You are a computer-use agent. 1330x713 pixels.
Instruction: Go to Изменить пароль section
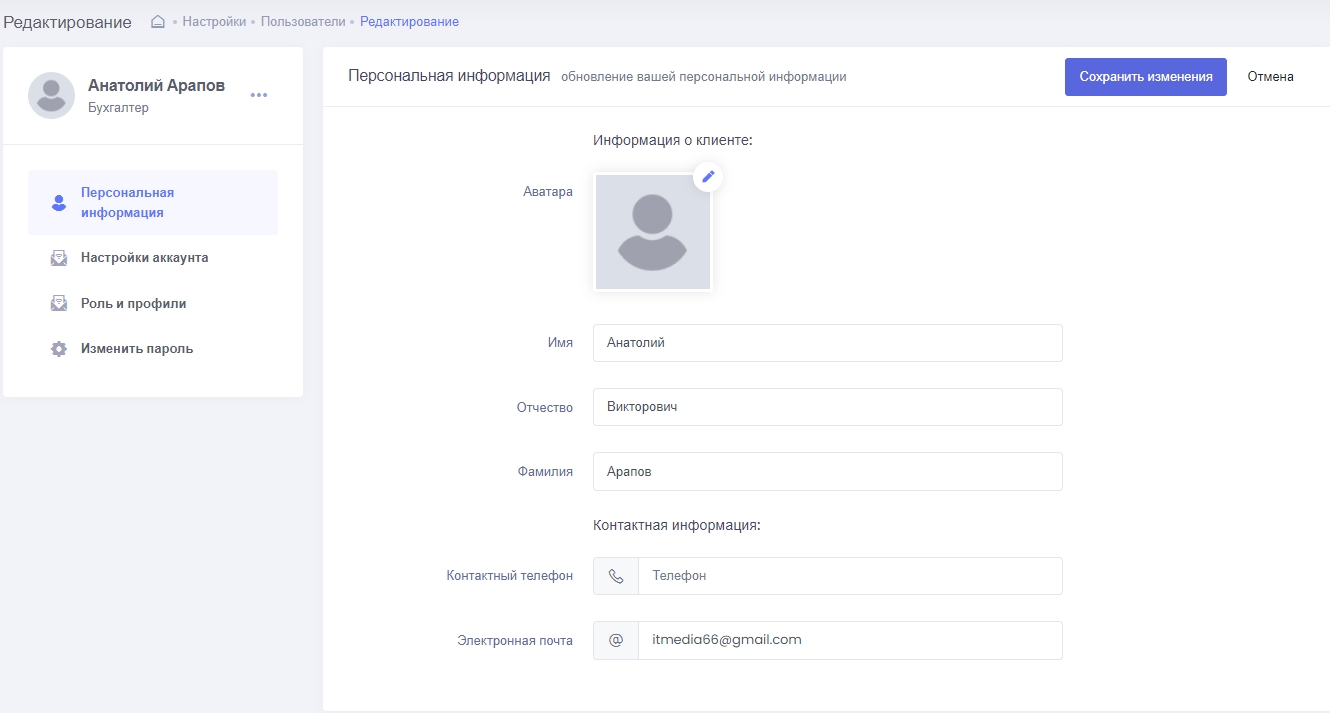(x=137, y=349)
